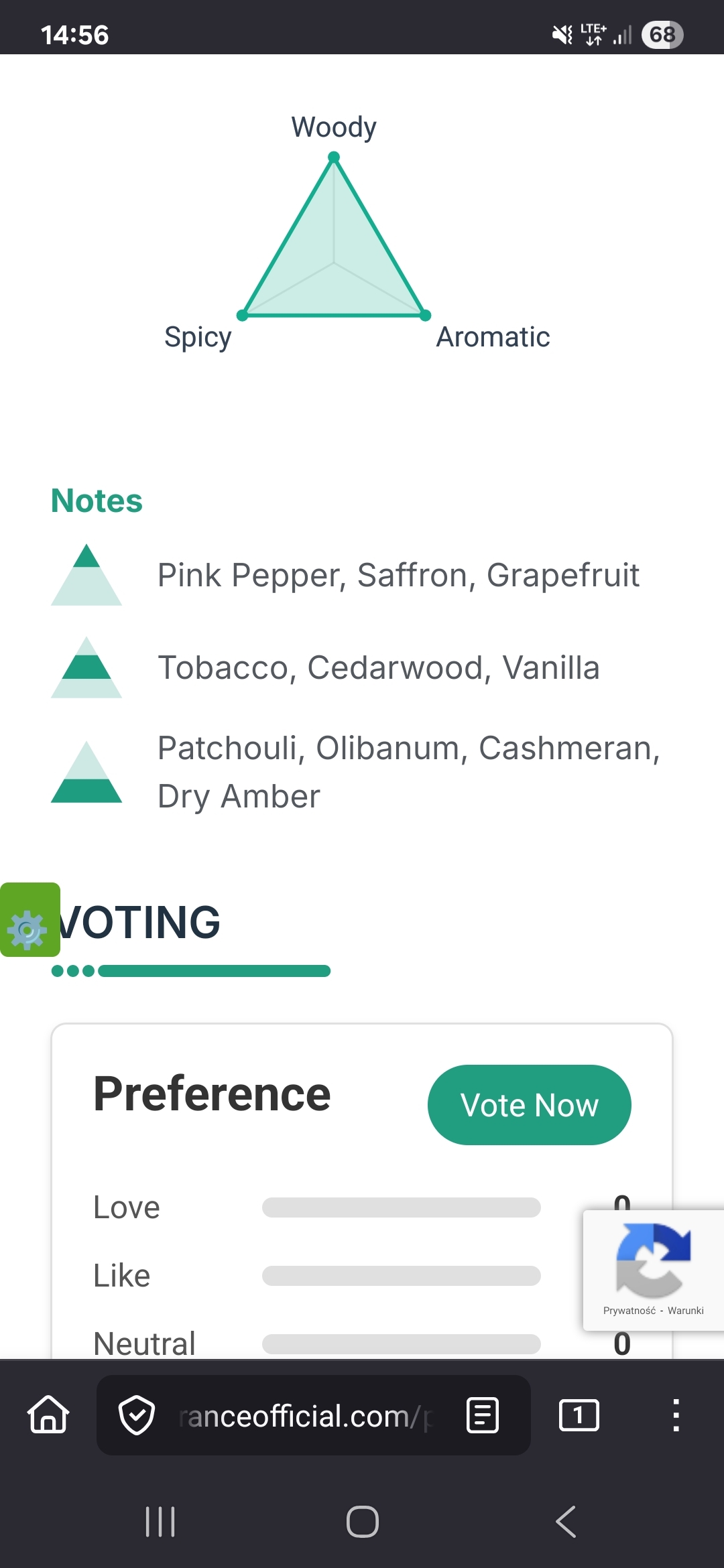Open the Prywatność privacy link
This screenshot has width=724, height=1568.
click(x=629, y=1311)
